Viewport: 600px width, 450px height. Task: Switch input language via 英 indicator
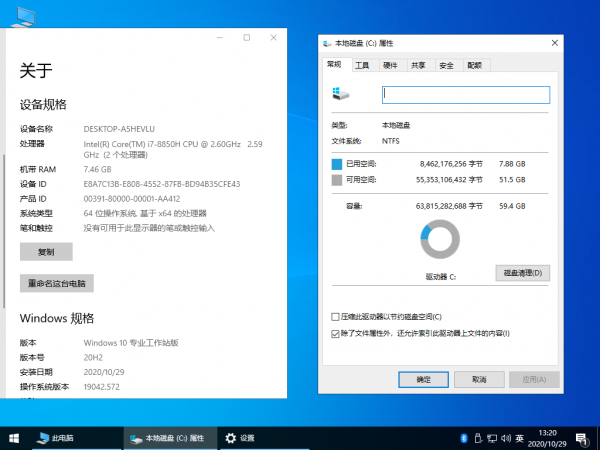[519, 438]
